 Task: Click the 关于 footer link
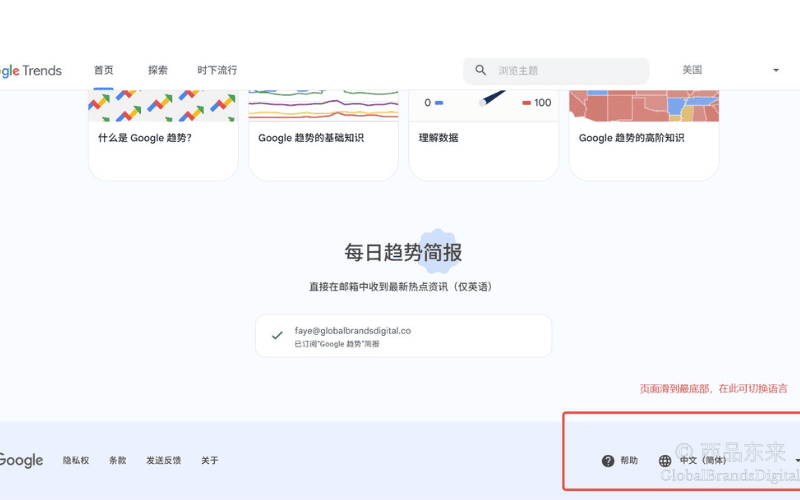pos(210,460)
